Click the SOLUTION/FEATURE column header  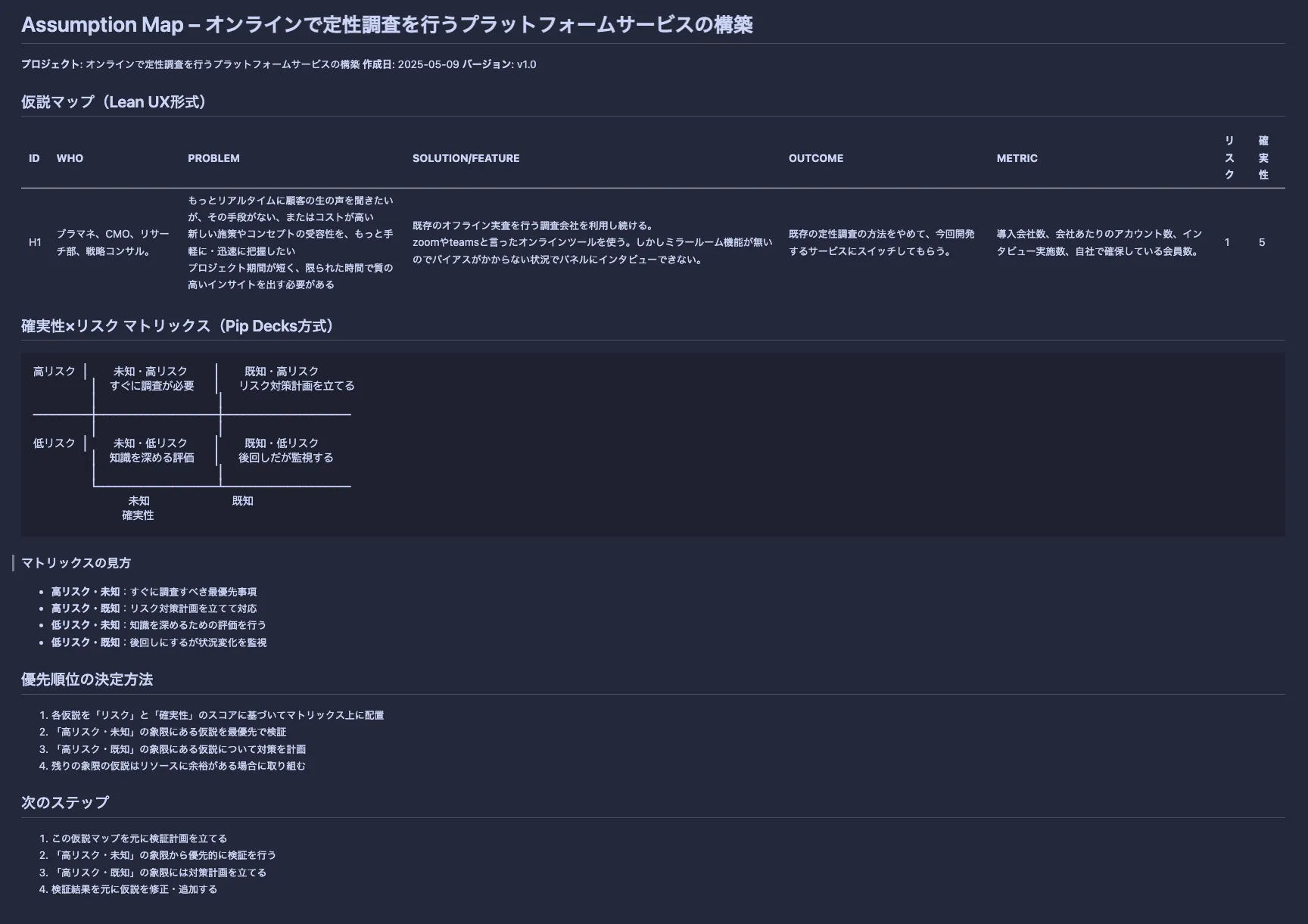tap(466, 158)
